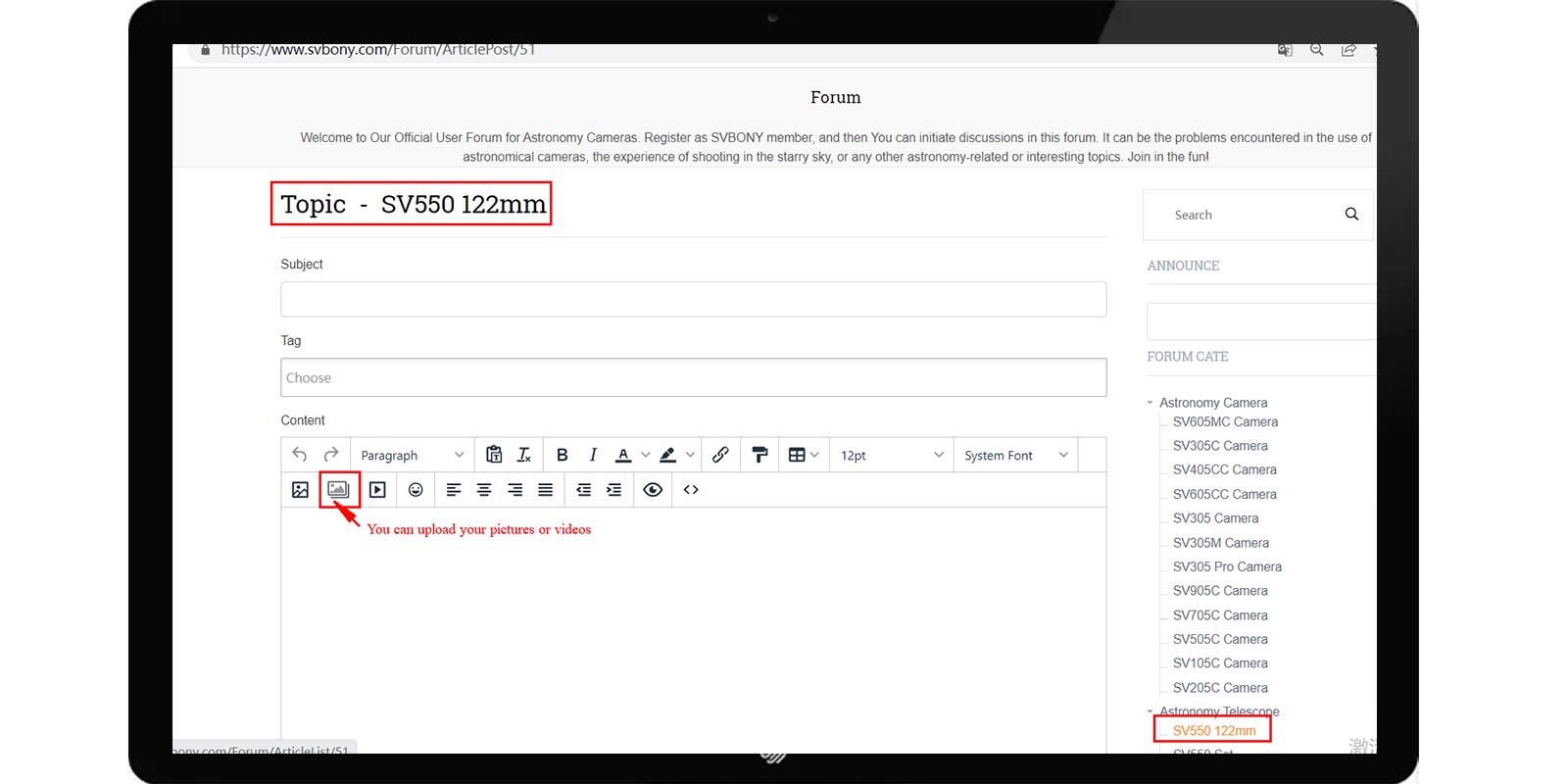Toggle preview with the eye icon

point(653,490)
